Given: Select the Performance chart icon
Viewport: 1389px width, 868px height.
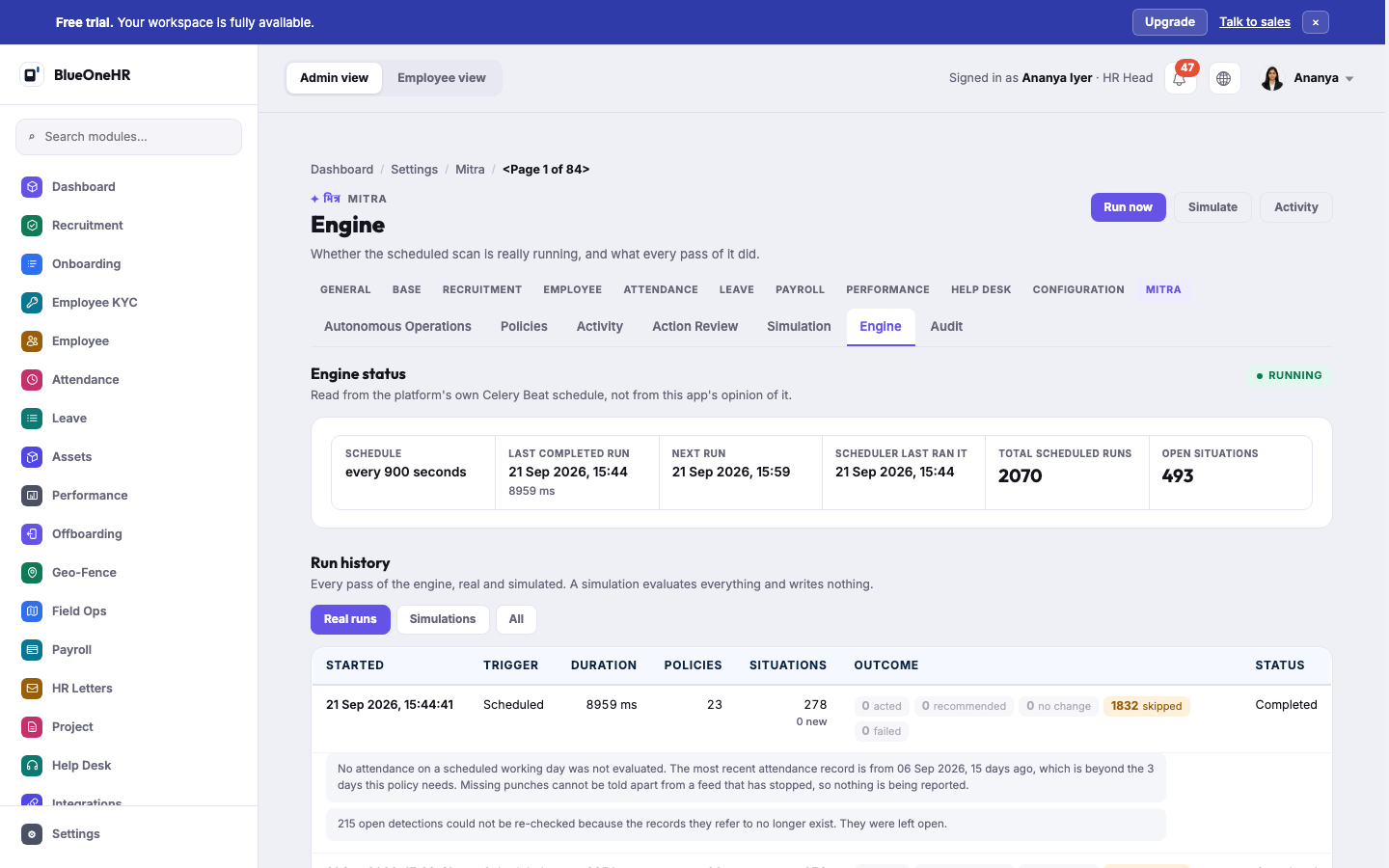Looking at the screenshot, I should [32, 495].
